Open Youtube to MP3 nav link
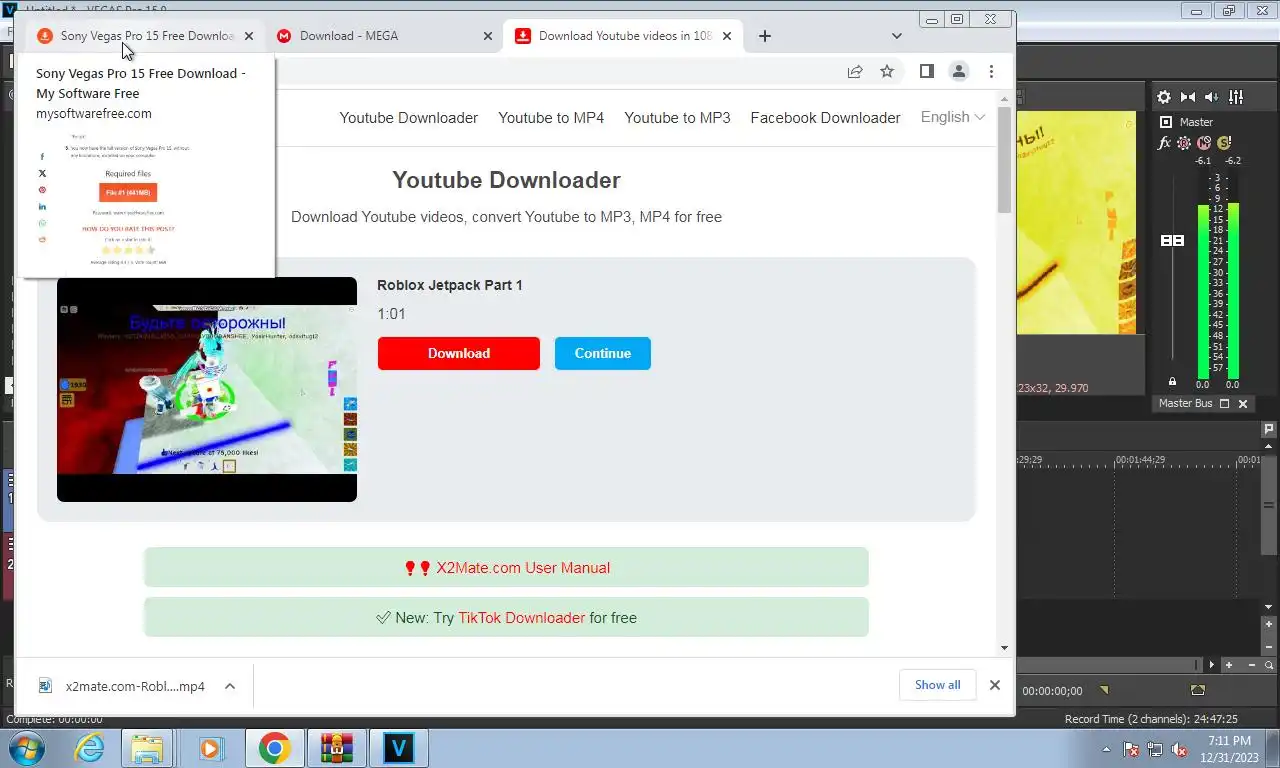The width and height of the screenshot is (1280, 768). tap(677, 118)
